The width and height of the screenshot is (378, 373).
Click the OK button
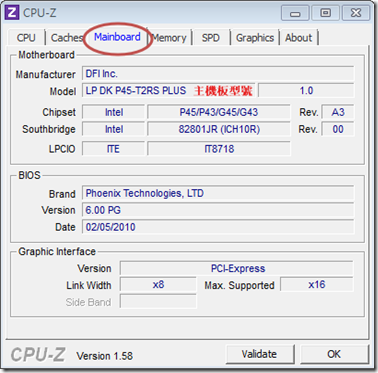(x=334, y=354)
